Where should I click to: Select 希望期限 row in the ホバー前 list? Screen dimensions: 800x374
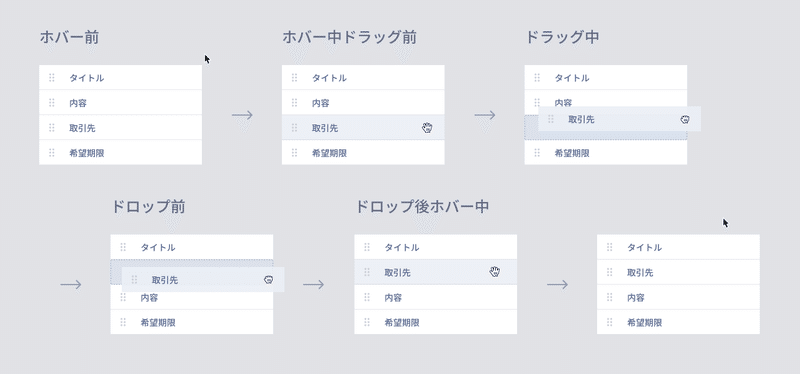120,153
